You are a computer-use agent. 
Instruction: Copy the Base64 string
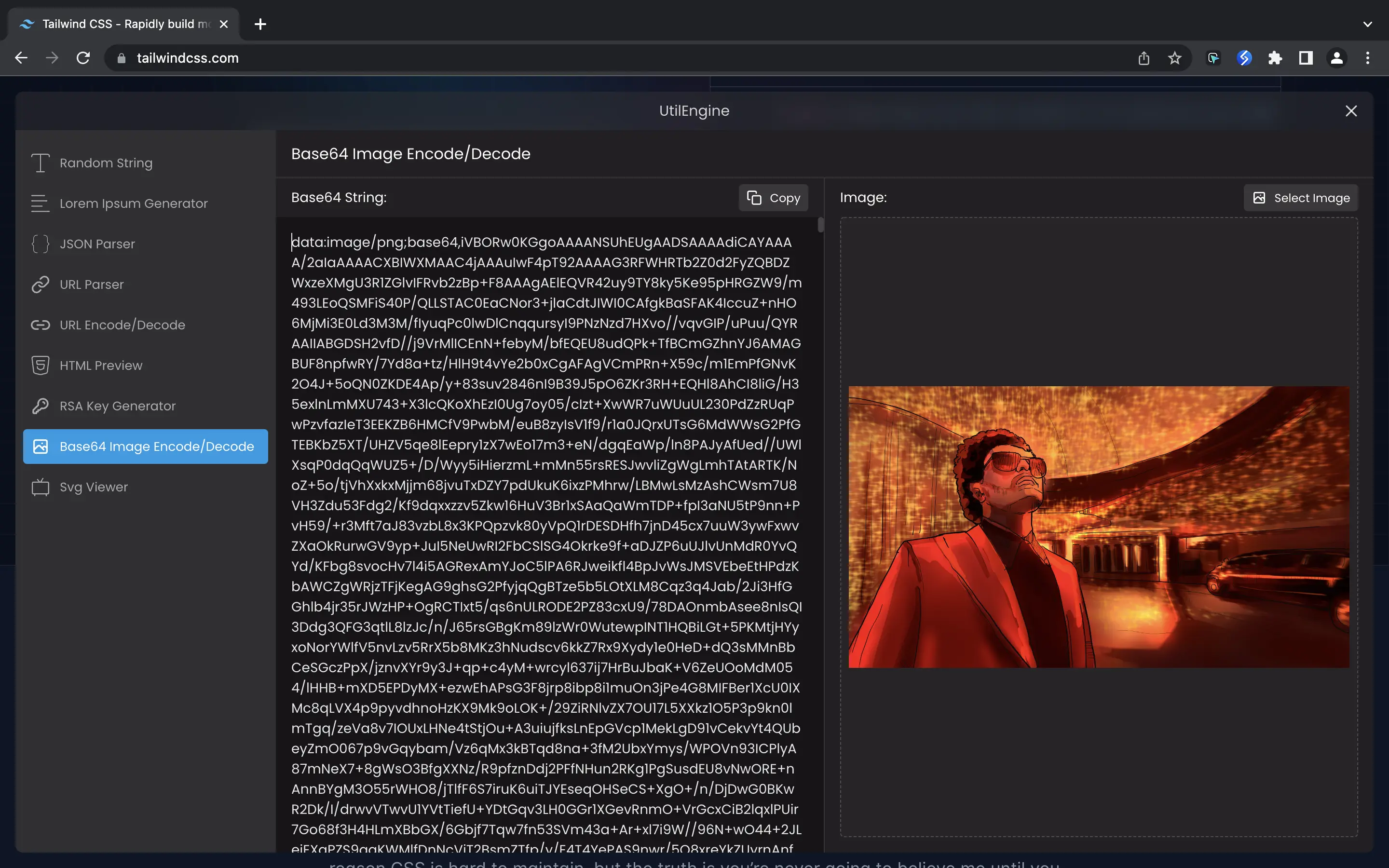(773, 198)
